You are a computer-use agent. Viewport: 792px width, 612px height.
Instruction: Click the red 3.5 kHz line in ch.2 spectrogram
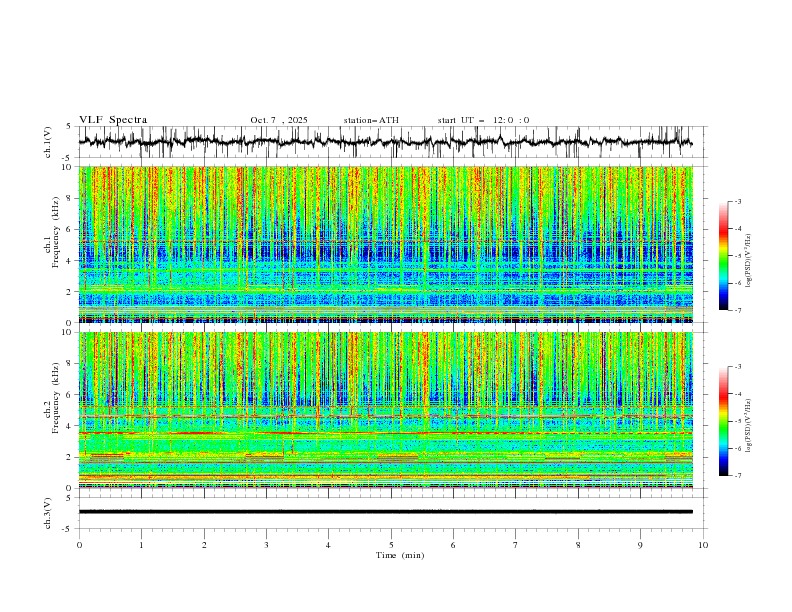(386, 433)
